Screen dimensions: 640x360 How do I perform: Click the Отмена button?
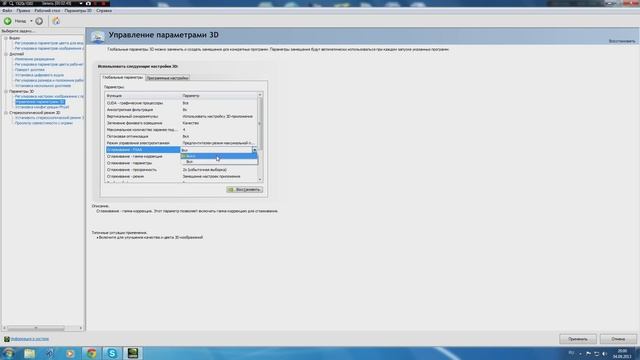point(618,339)
